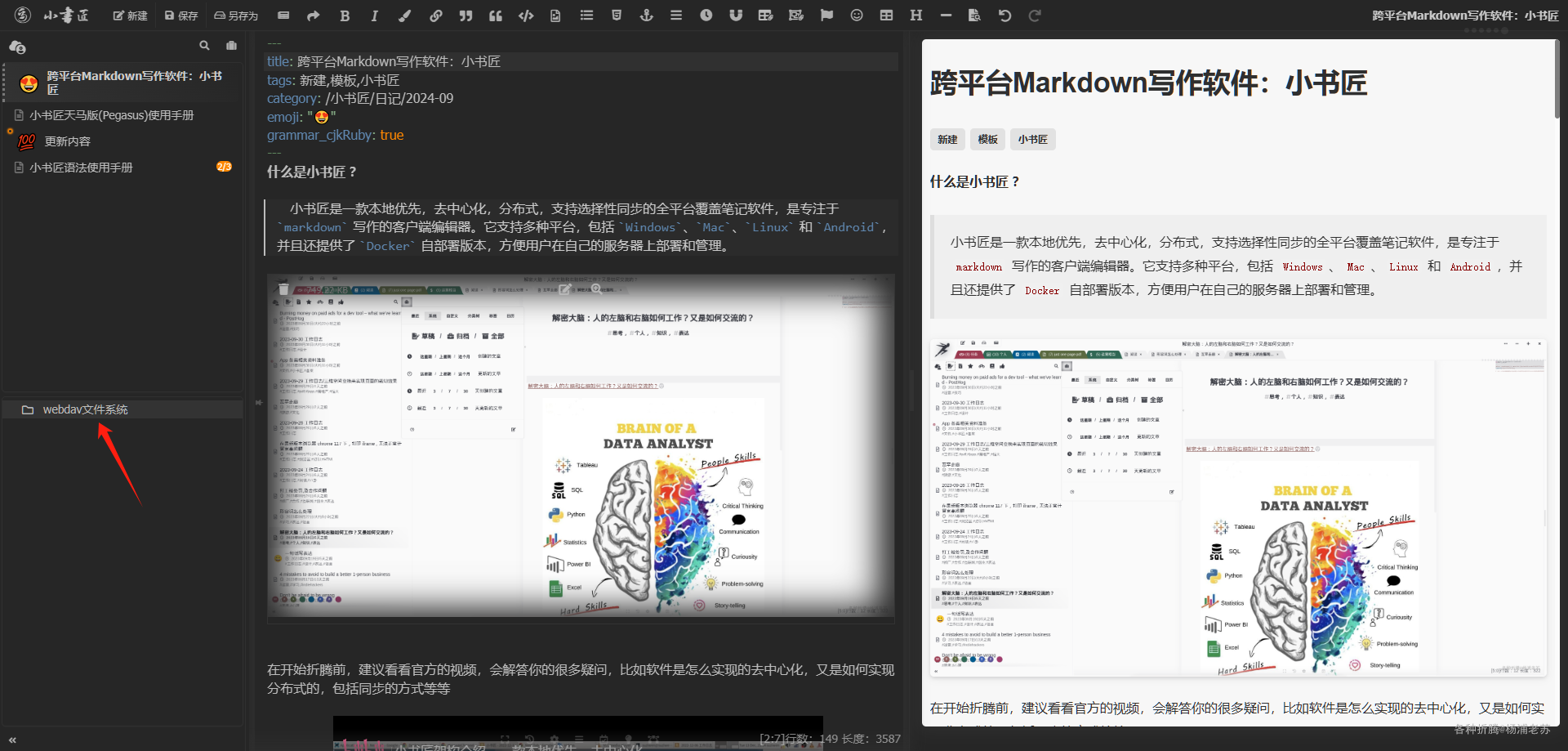Undo the last edit

coord(1004,16)
